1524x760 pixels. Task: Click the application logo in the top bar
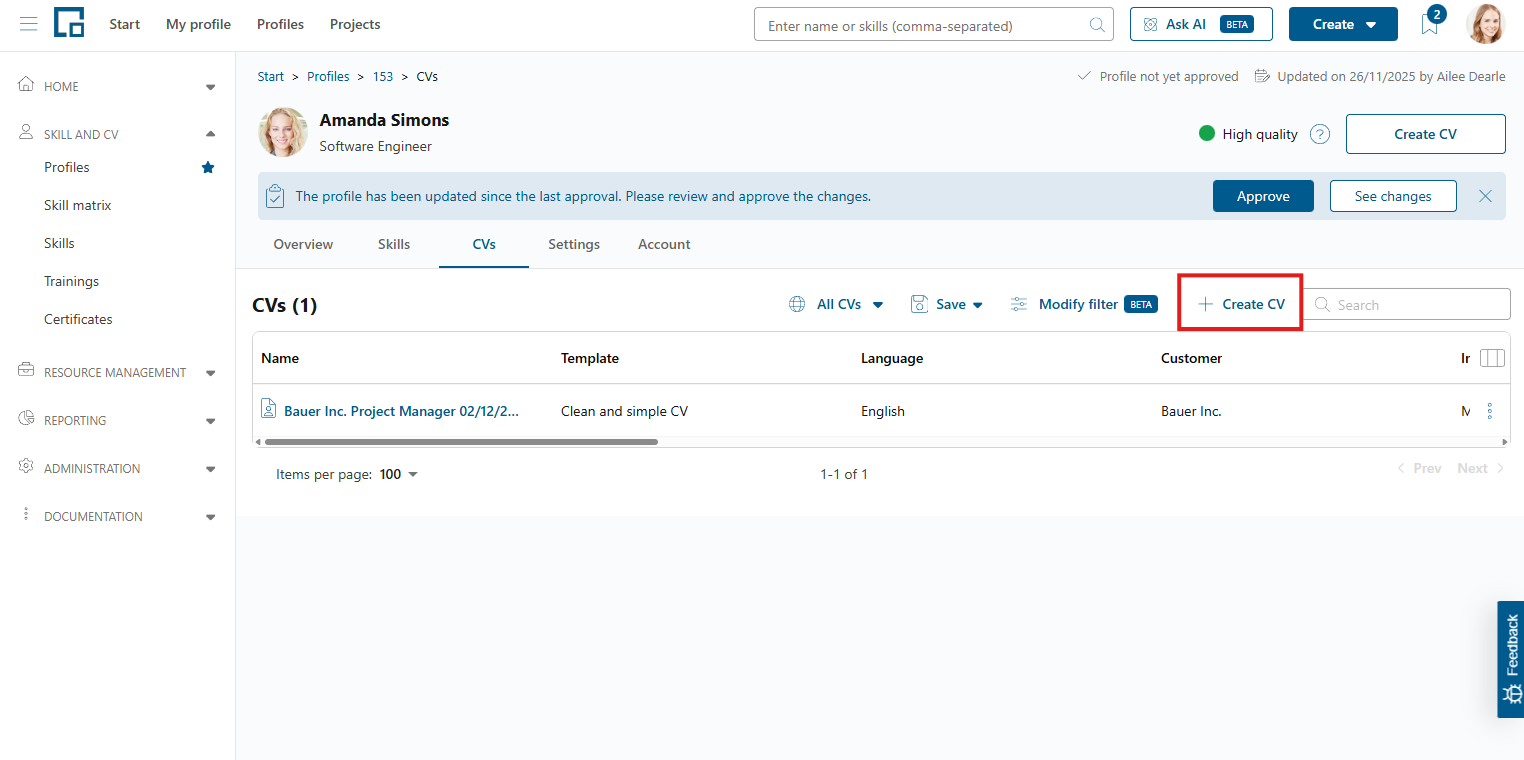click(x=69, y=23)
